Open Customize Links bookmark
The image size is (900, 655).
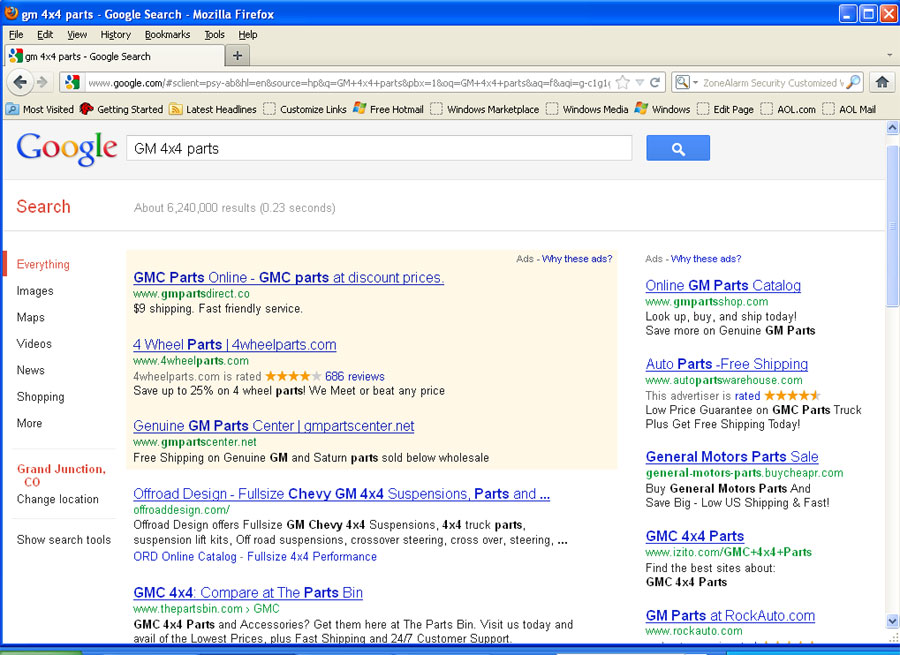305,109
